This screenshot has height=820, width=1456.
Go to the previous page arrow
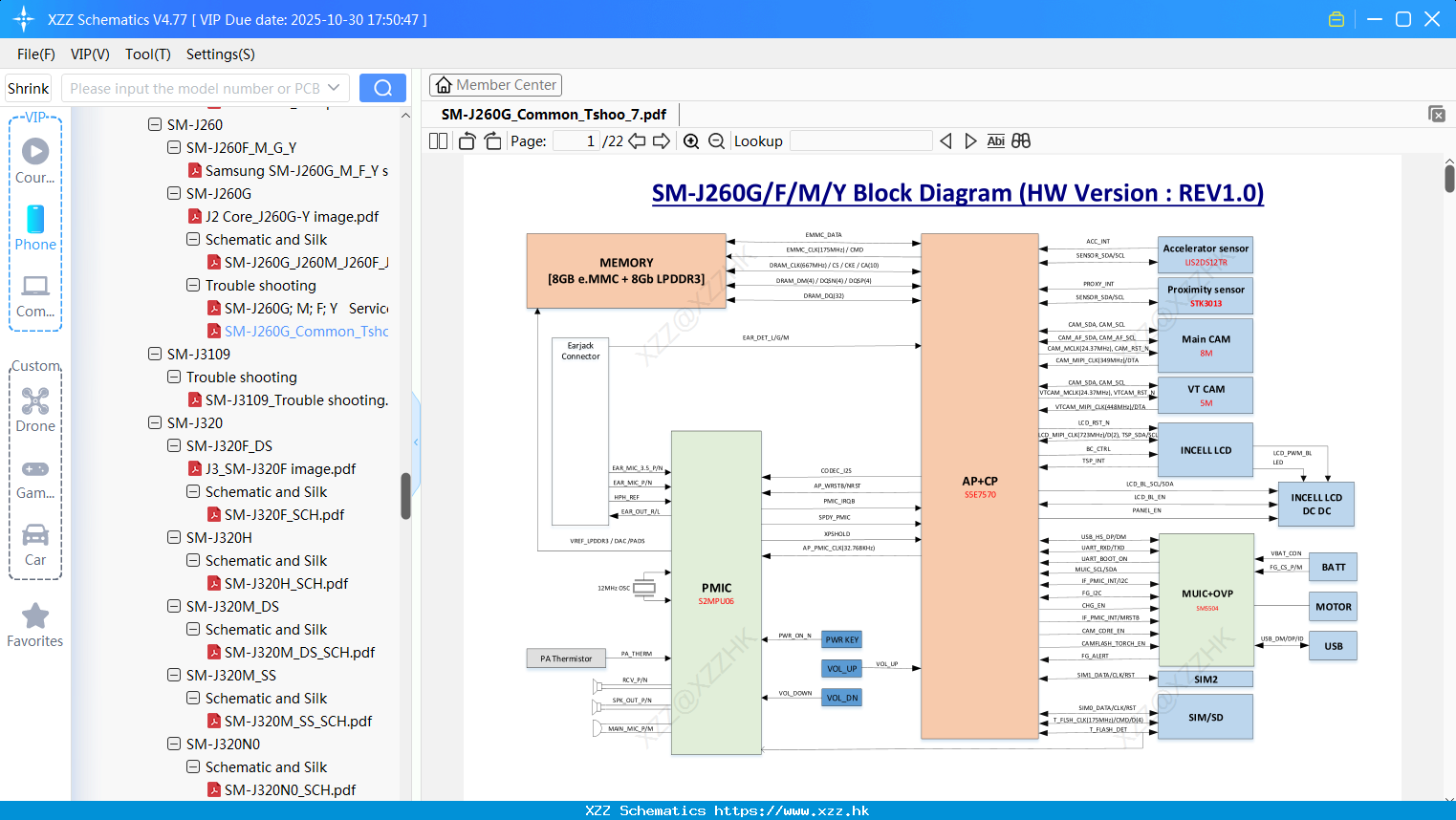click(637, 140)
